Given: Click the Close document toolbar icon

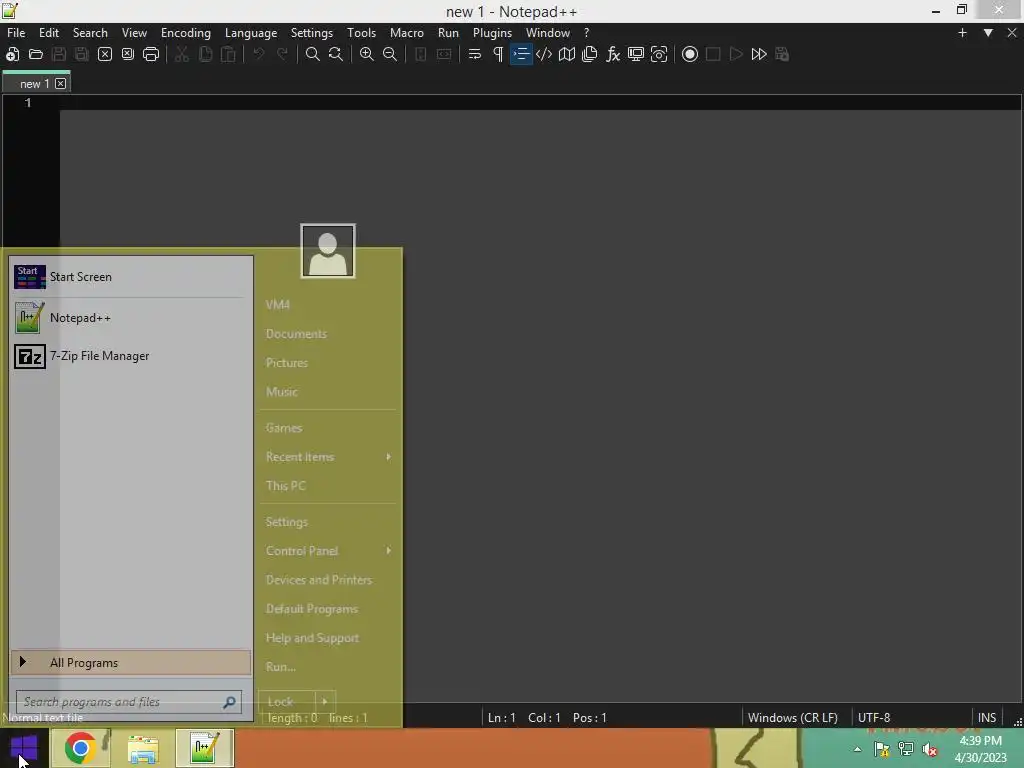Looking at the screenshot, I should [x=104, y=54].
